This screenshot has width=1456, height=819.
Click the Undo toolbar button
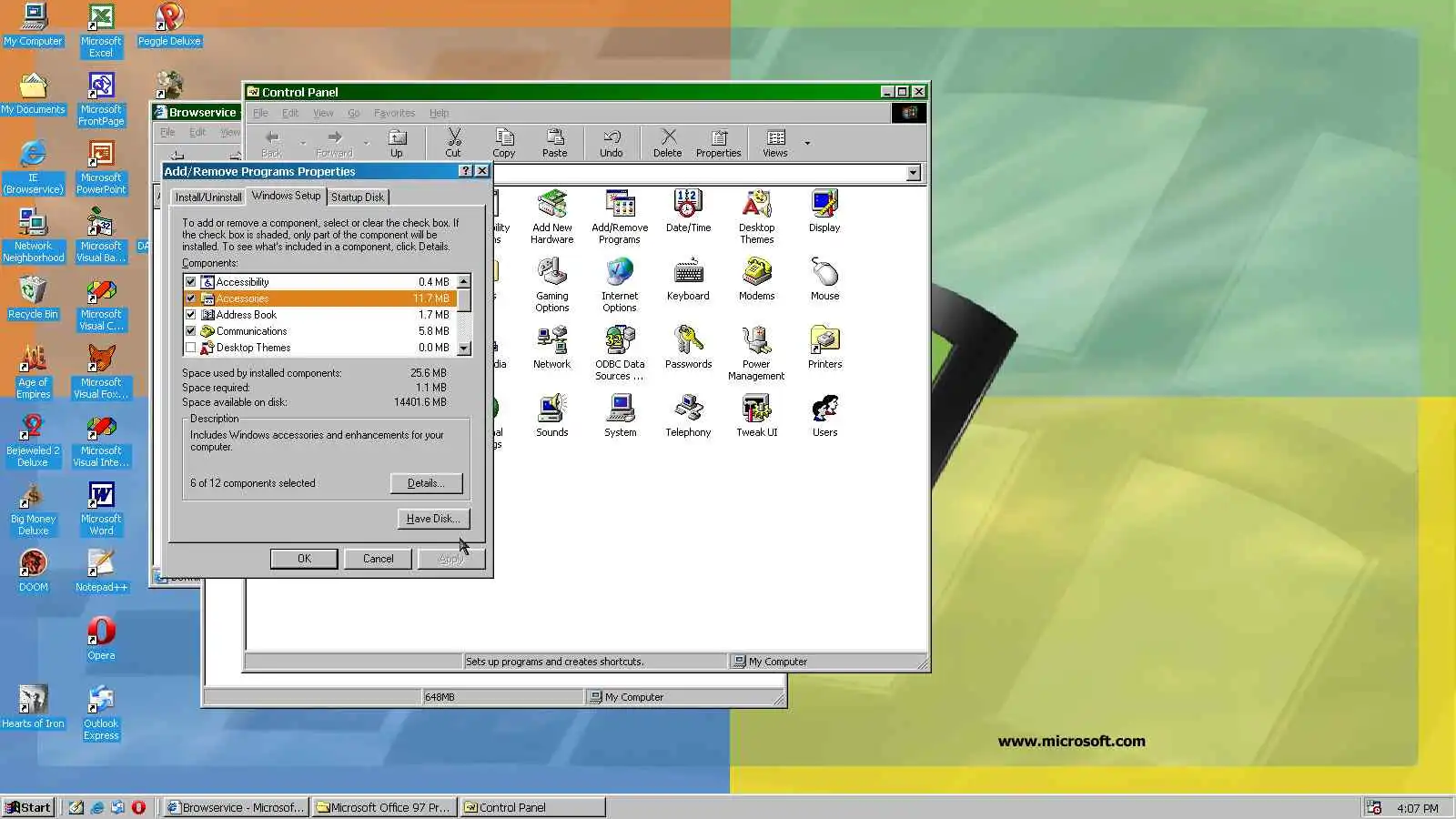612,143
